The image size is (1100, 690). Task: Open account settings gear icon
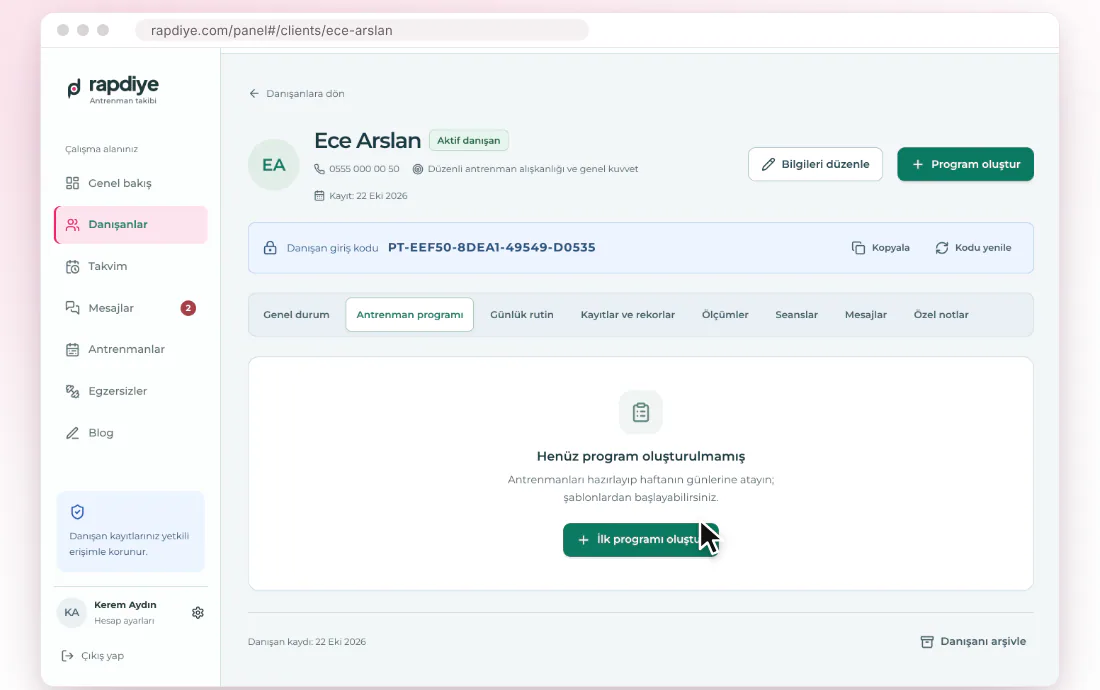(198, 613)
